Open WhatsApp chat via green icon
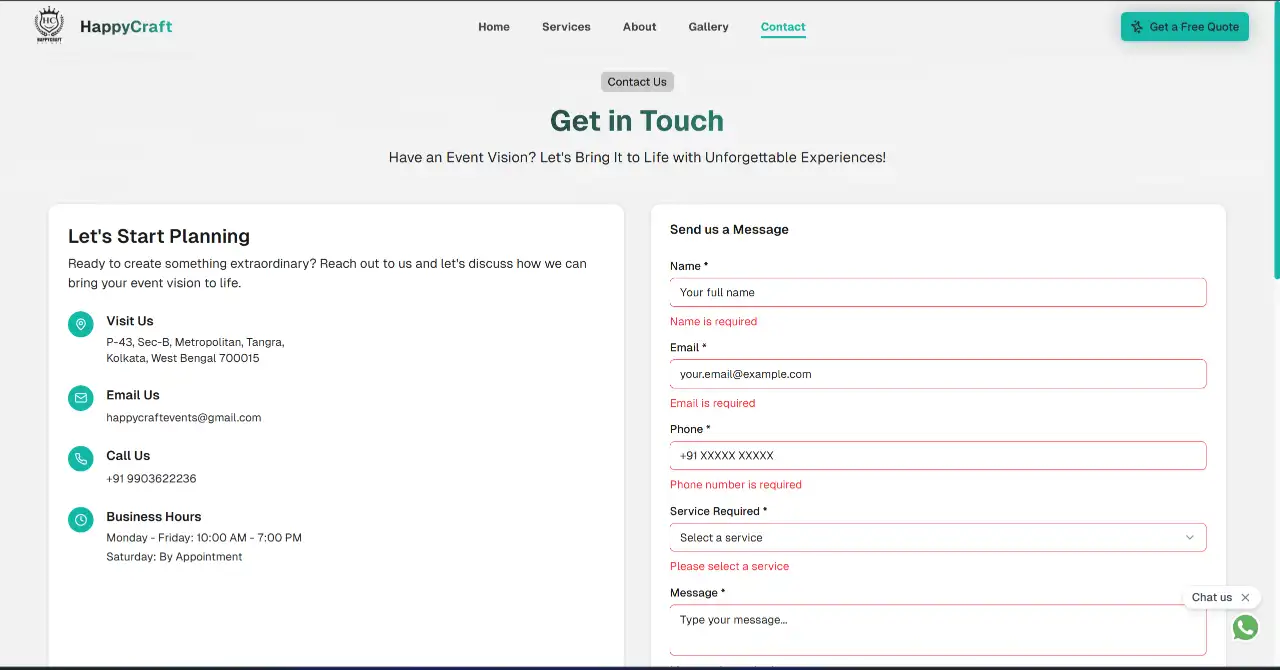 coord(1245,627)
